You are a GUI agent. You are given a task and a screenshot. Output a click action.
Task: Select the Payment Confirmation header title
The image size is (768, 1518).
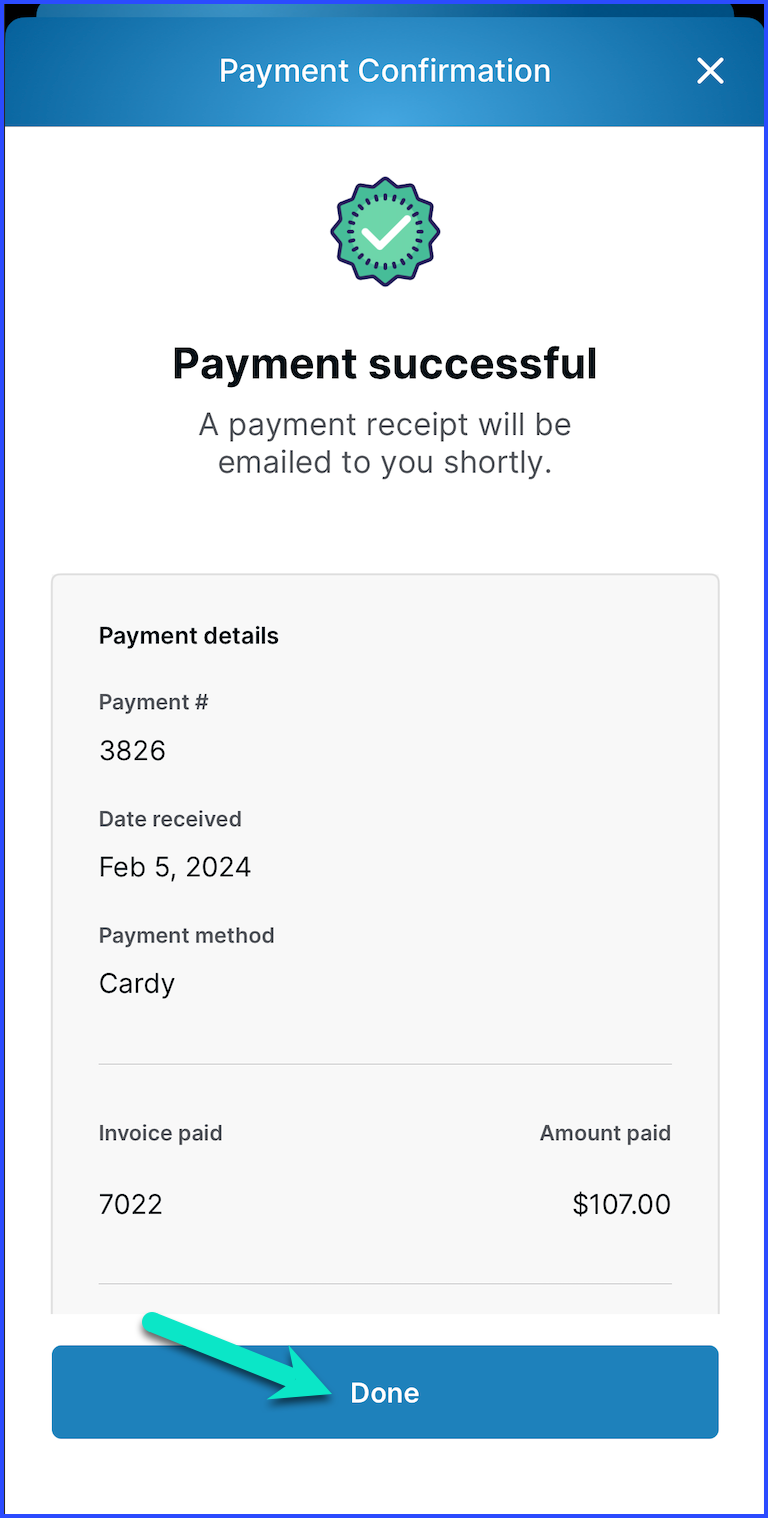click(x=385, y=71)
